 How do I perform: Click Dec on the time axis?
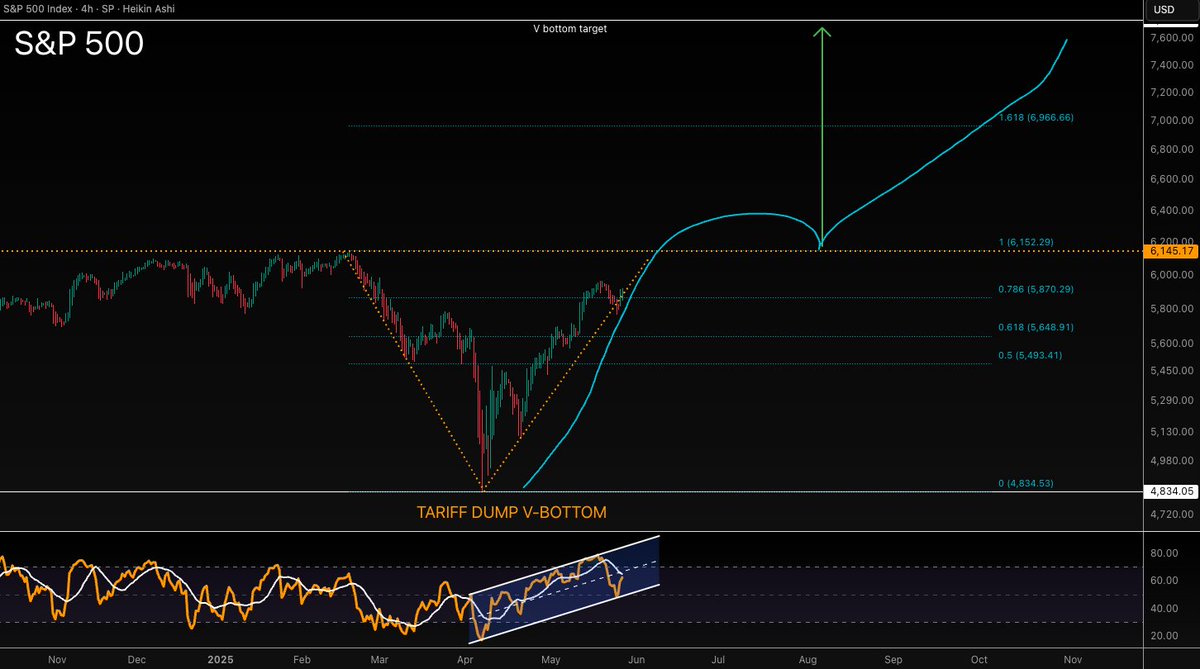pos(137,660)
